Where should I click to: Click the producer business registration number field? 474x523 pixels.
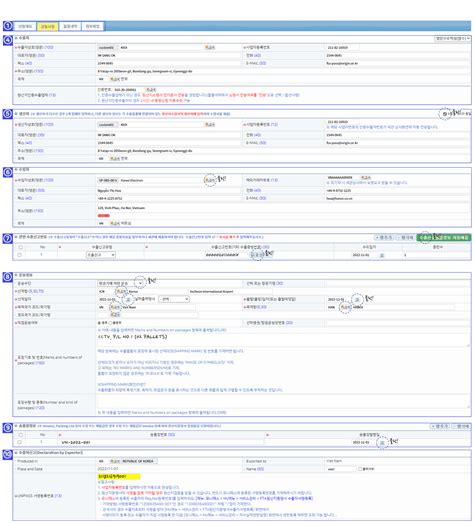pos(343,122)
